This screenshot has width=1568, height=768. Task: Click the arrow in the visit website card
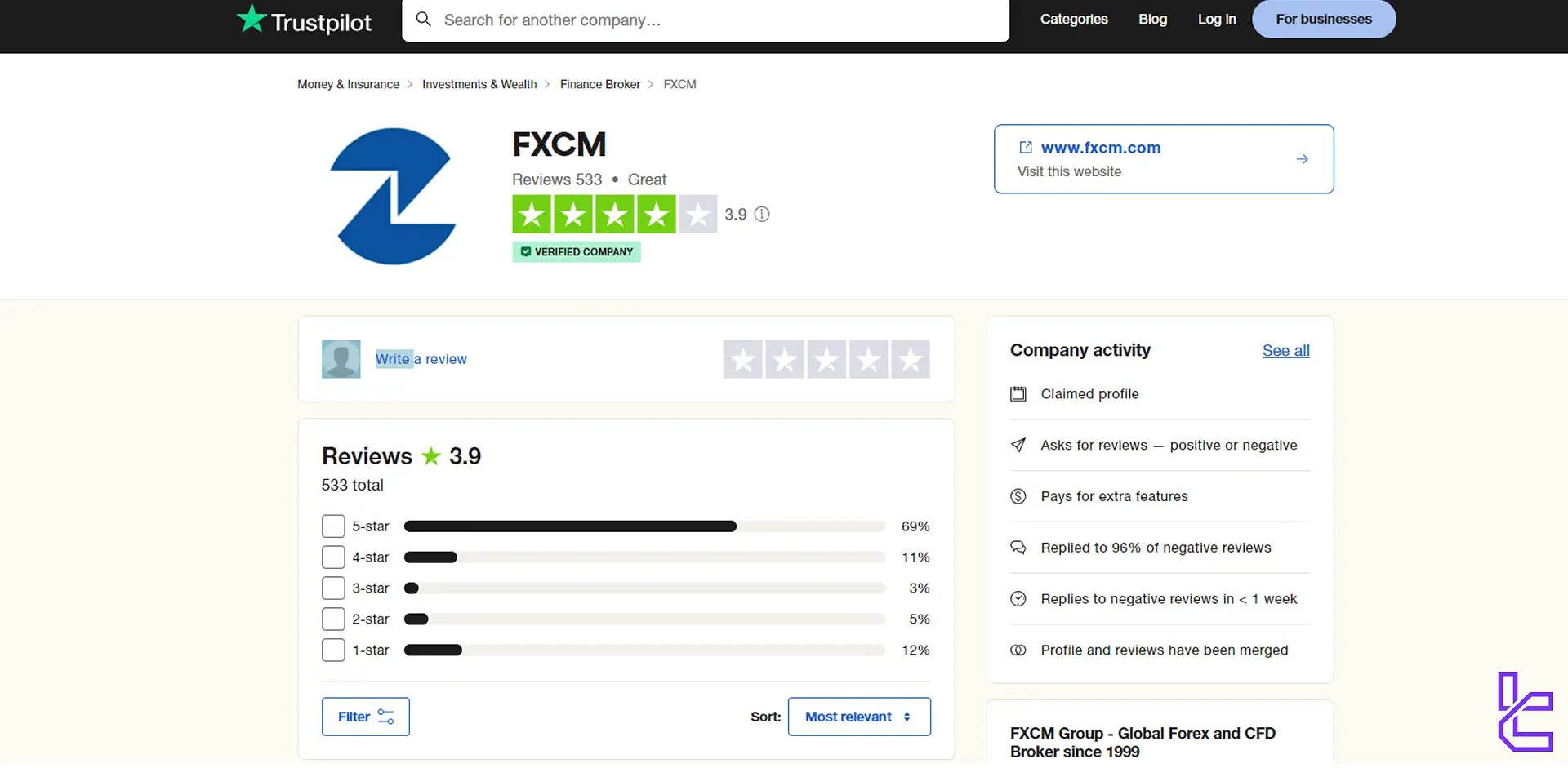point(1303,159)
